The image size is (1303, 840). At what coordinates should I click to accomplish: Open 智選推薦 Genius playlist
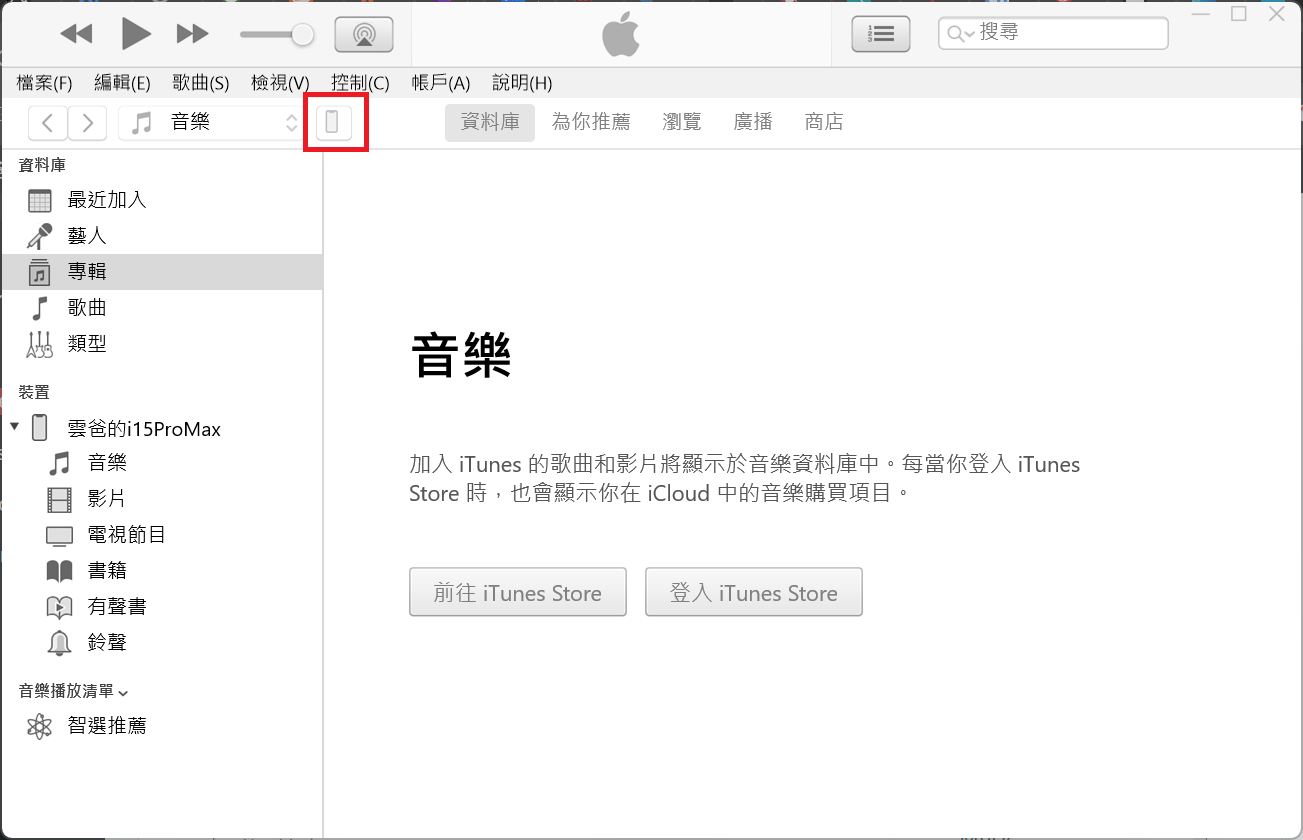[107, 726]
